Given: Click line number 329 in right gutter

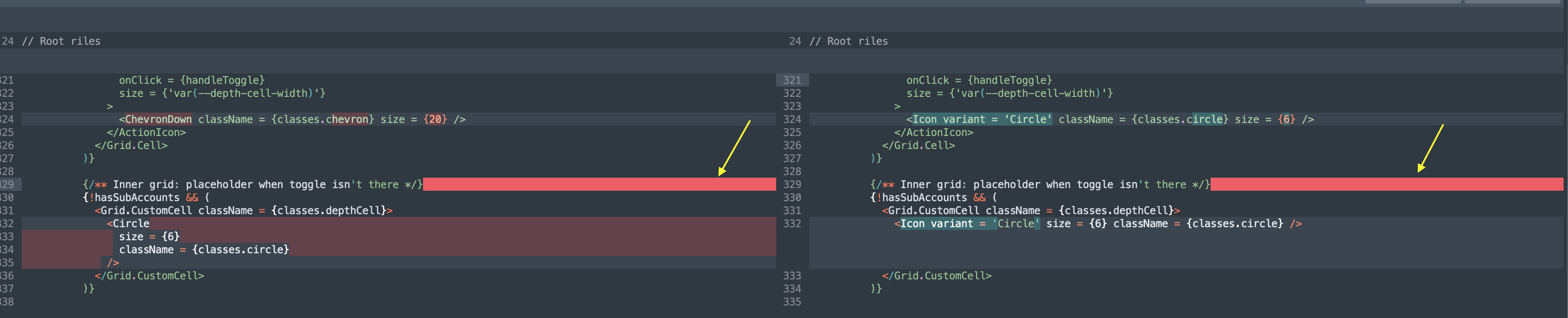Looking at the screenshot, I should (x=792, y=185).
